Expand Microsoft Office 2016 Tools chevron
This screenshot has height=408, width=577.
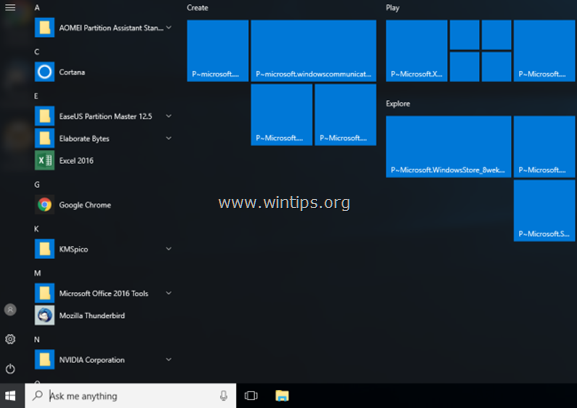click(169, 293)
